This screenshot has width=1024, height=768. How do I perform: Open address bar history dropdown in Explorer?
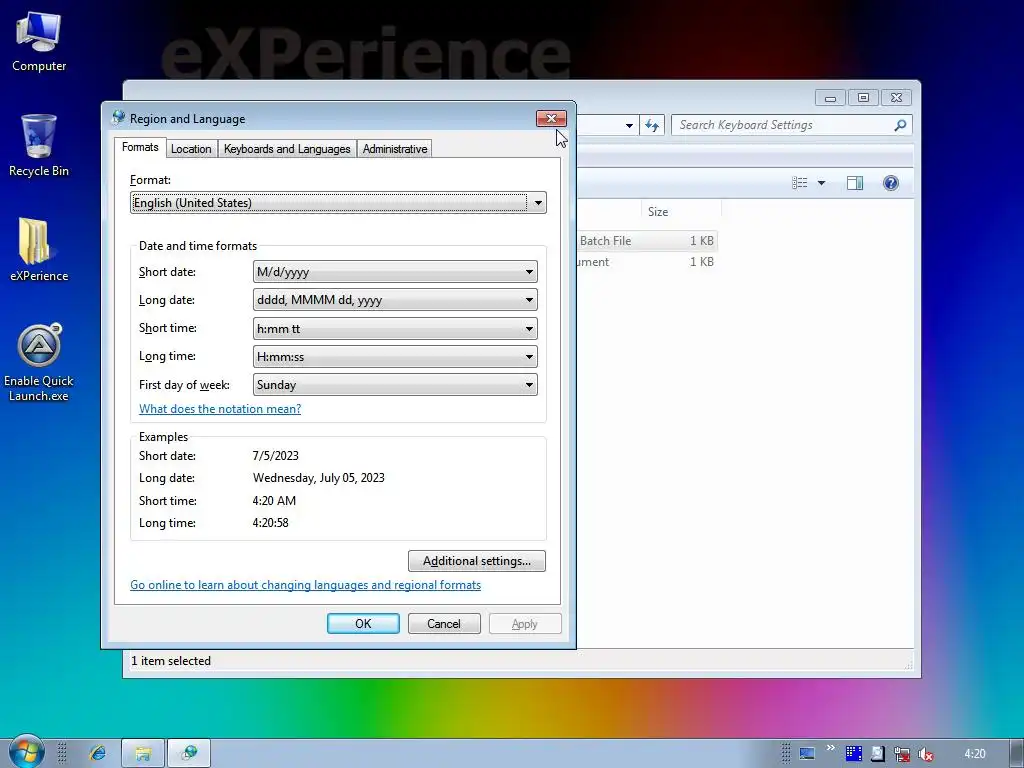(x=629, y=125)
